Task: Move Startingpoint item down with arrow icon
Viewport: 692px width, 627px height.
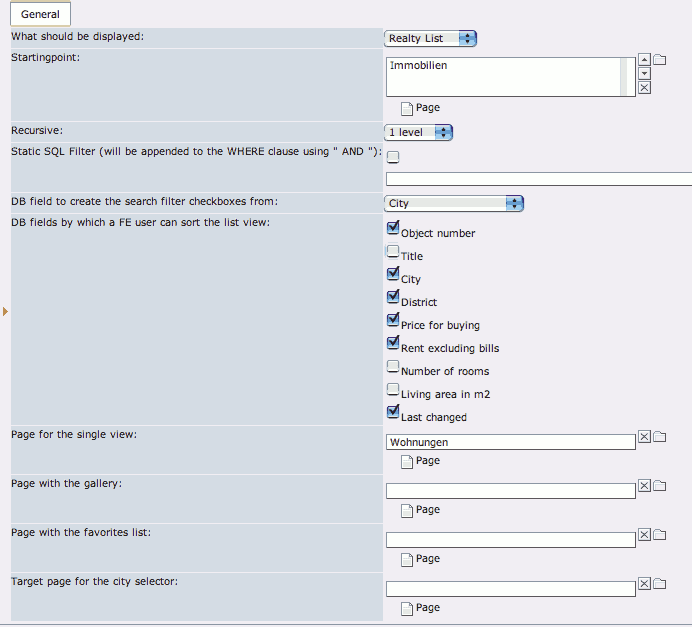Action: (x=644, y=74)
